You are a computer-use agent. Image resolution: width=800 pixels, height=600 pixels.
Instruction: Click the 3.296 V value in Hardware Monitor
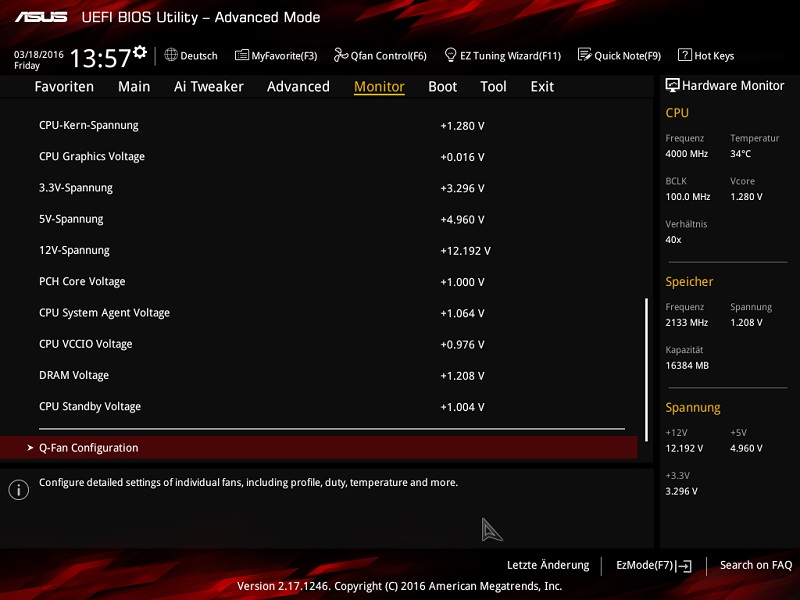pyautogui.click(x=681, y=491)
